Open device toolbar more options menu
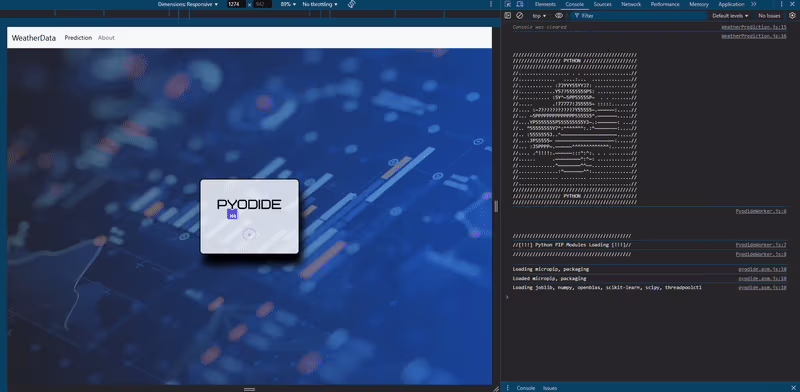Viewport: 800px width, 392px height. click(491, 4)
